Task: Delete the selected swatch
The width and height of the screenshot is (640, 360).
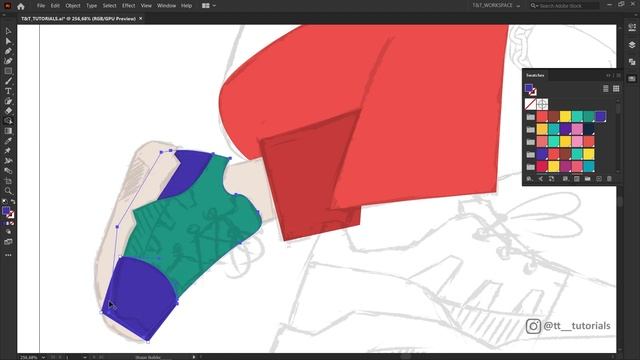Action: (x=609, y=179)
